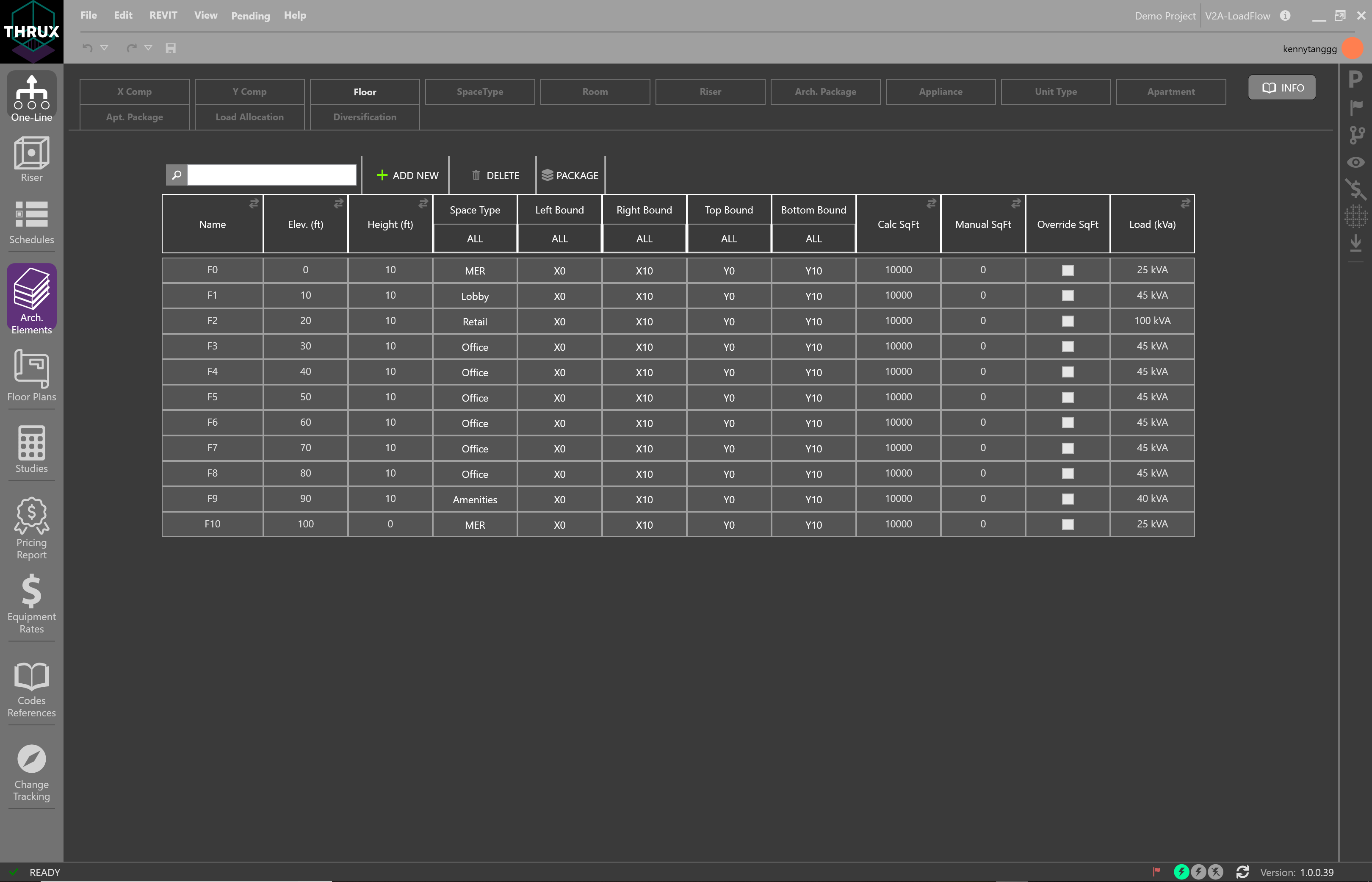The width and height of the screenshot is (1372, 882).
Task: Open the Space Type ALL filter
Action: coord(475,239)
